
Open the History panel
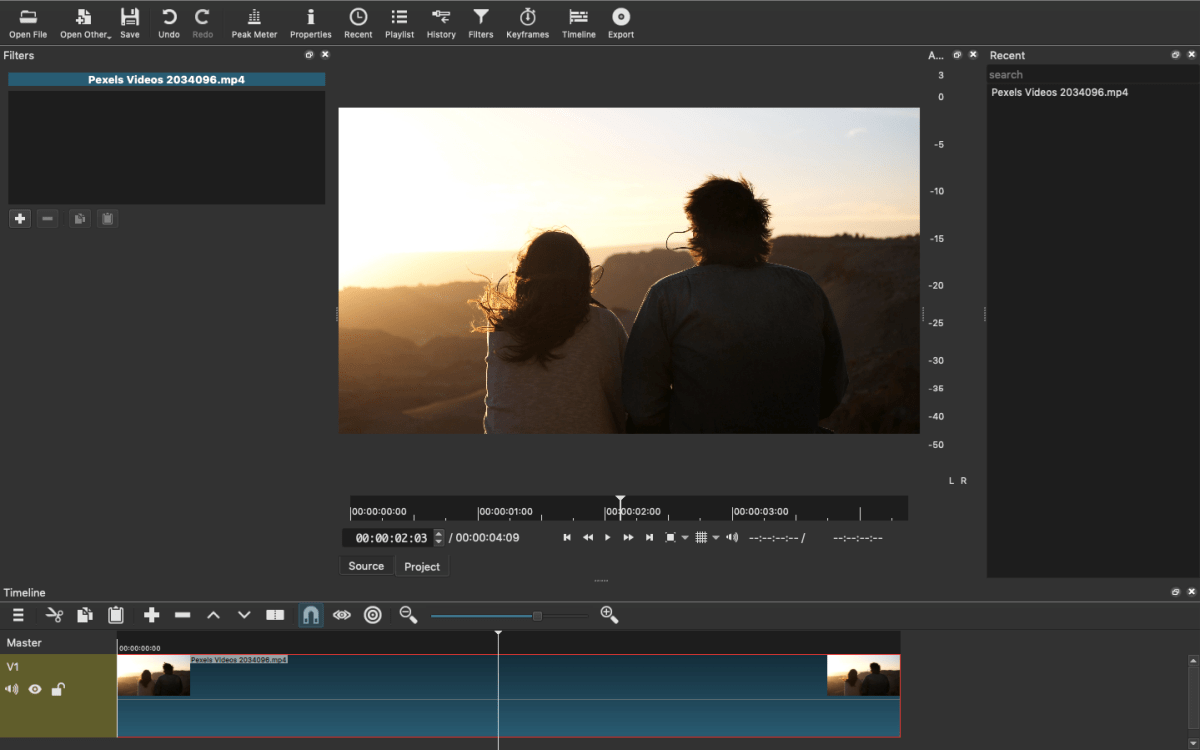(x=440, y=22)
